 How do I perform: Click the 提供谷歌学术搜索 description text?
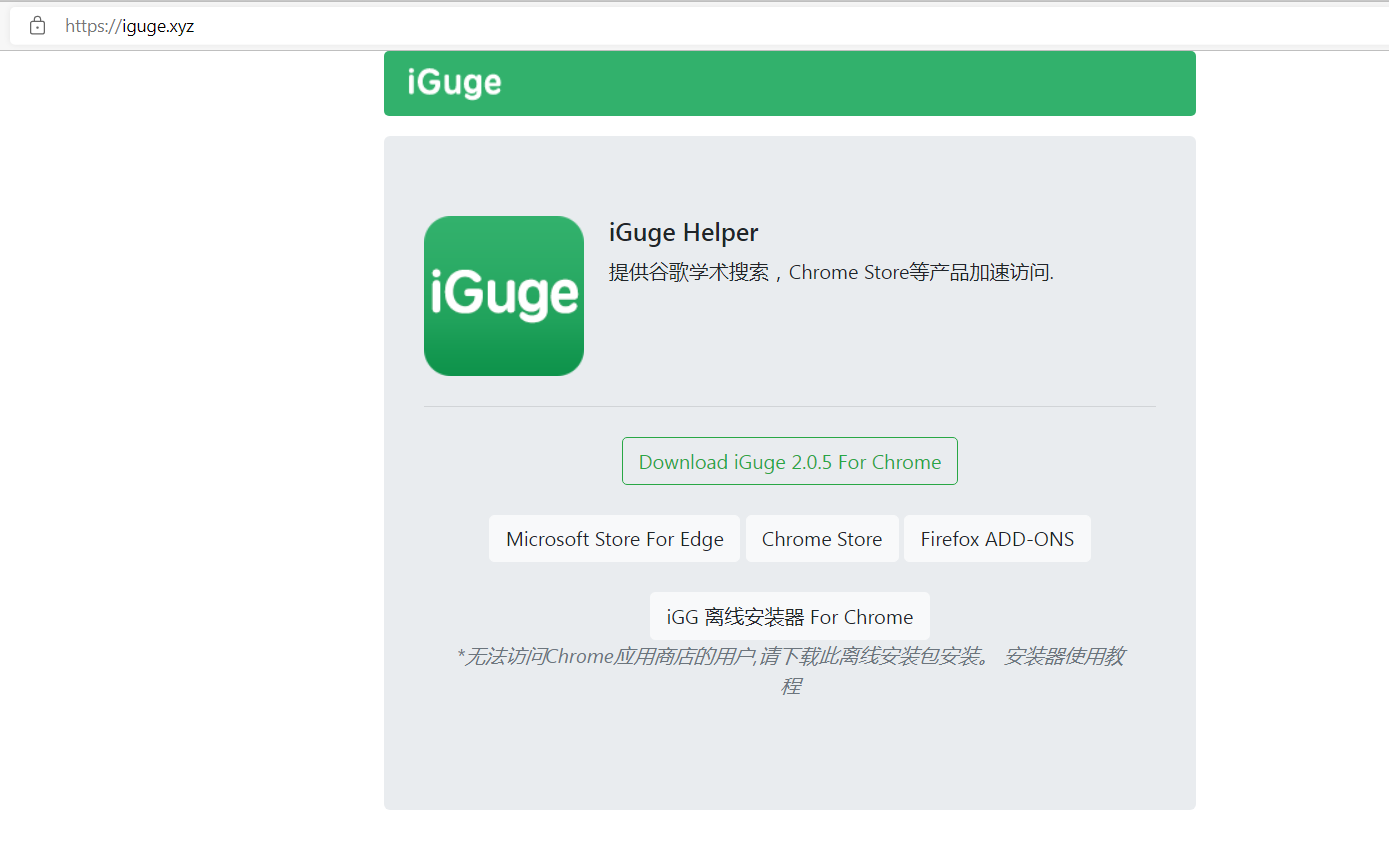point(831,272)
